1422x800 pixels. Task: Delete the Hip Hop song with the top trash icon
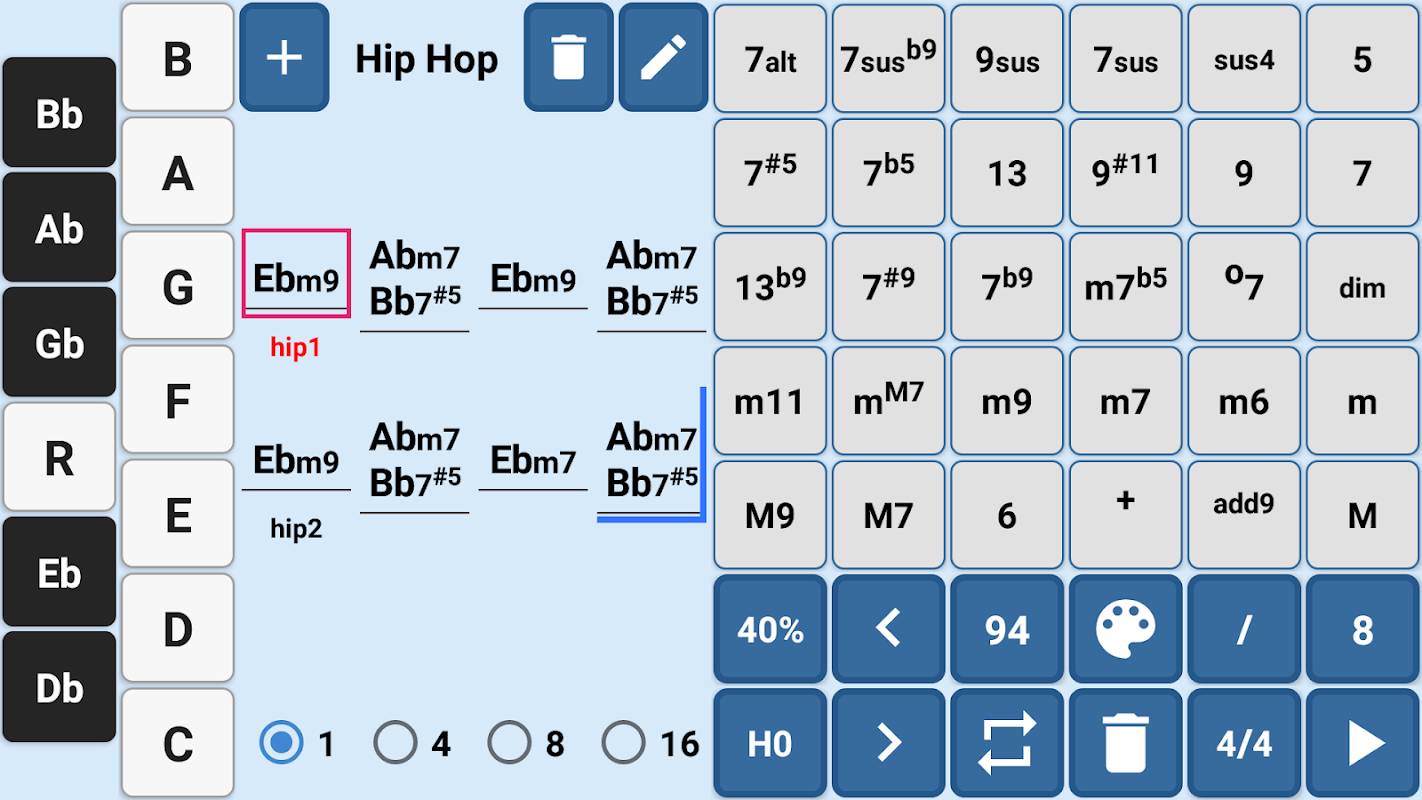tap(568, 58)
